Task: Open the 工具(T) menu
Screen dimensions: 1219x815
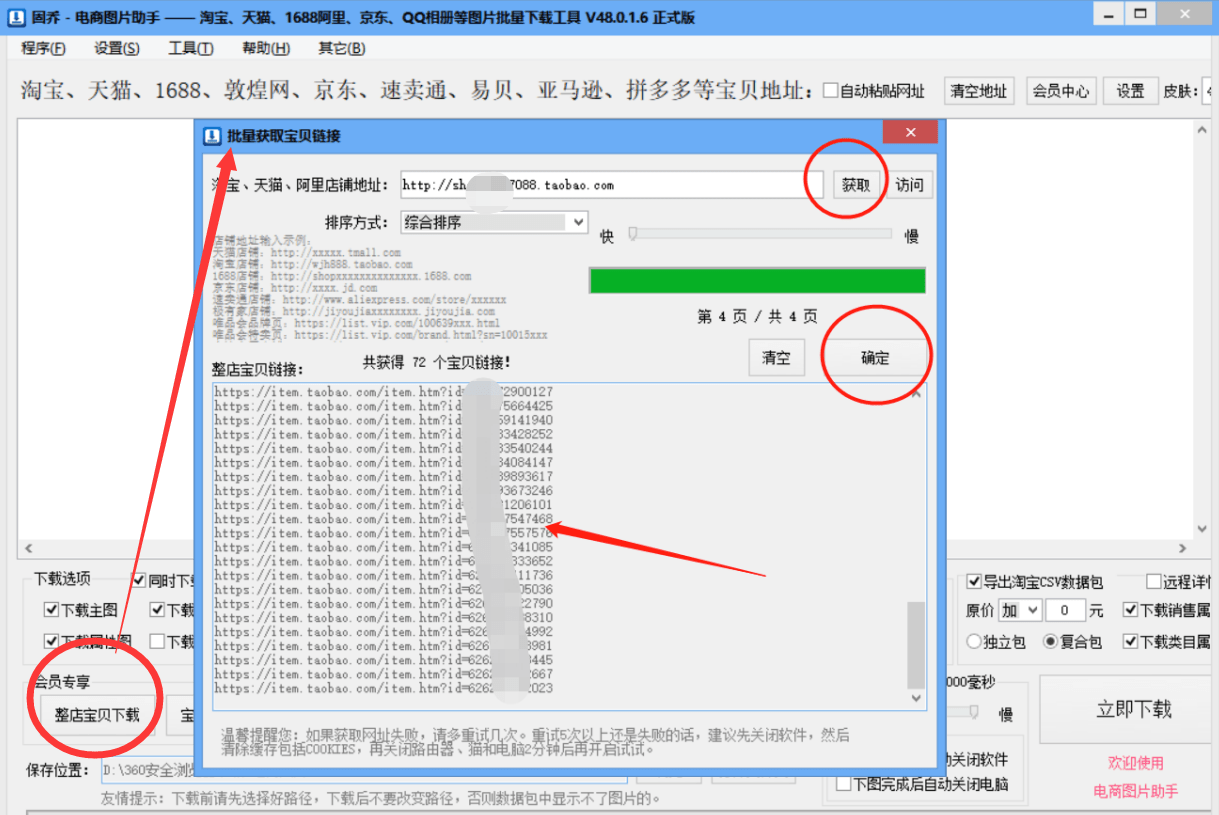Action: pos(189,48)
